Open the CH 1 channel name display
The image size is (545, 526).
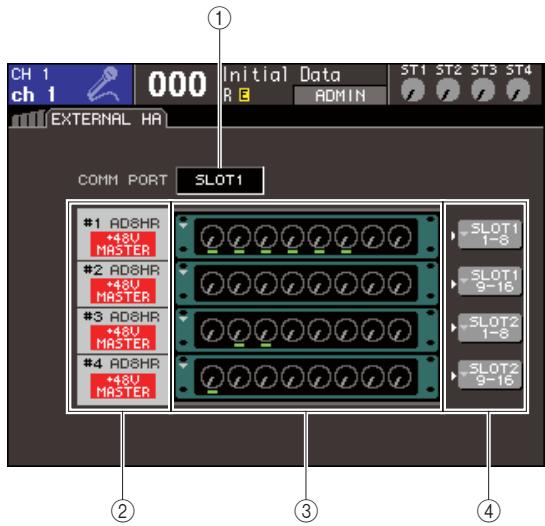[70, 84]
